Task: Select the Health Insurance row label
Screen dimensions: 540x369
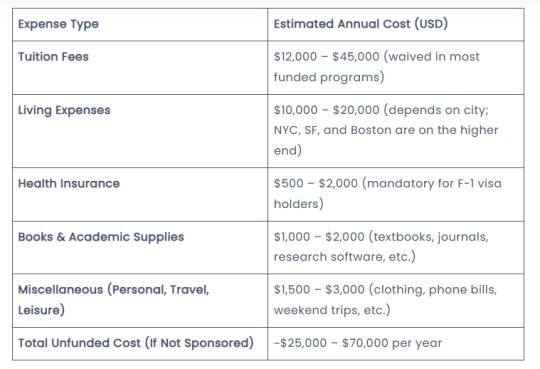Action: [69, 183]
